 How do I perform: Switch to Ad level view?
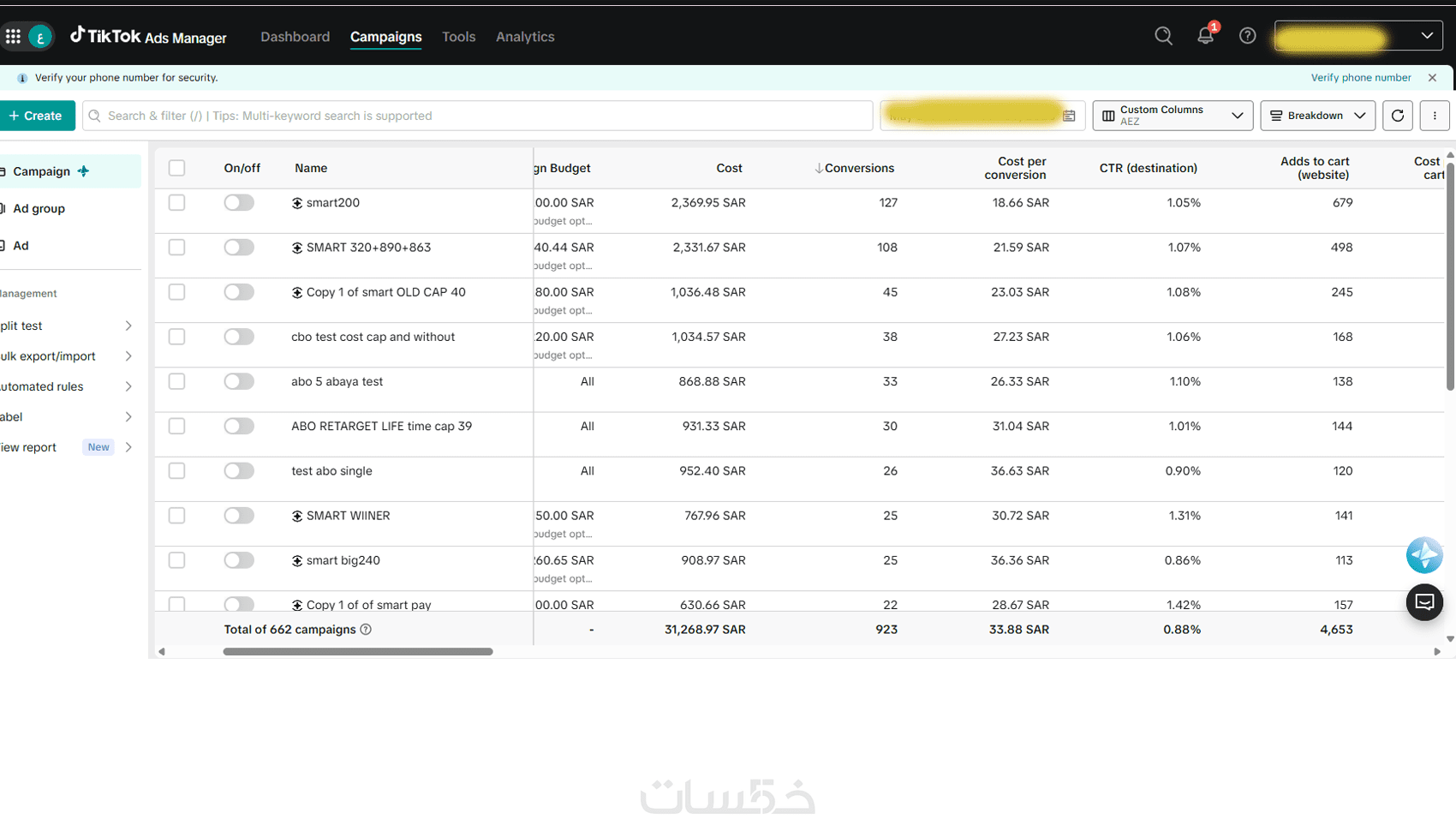coord(21,246)
